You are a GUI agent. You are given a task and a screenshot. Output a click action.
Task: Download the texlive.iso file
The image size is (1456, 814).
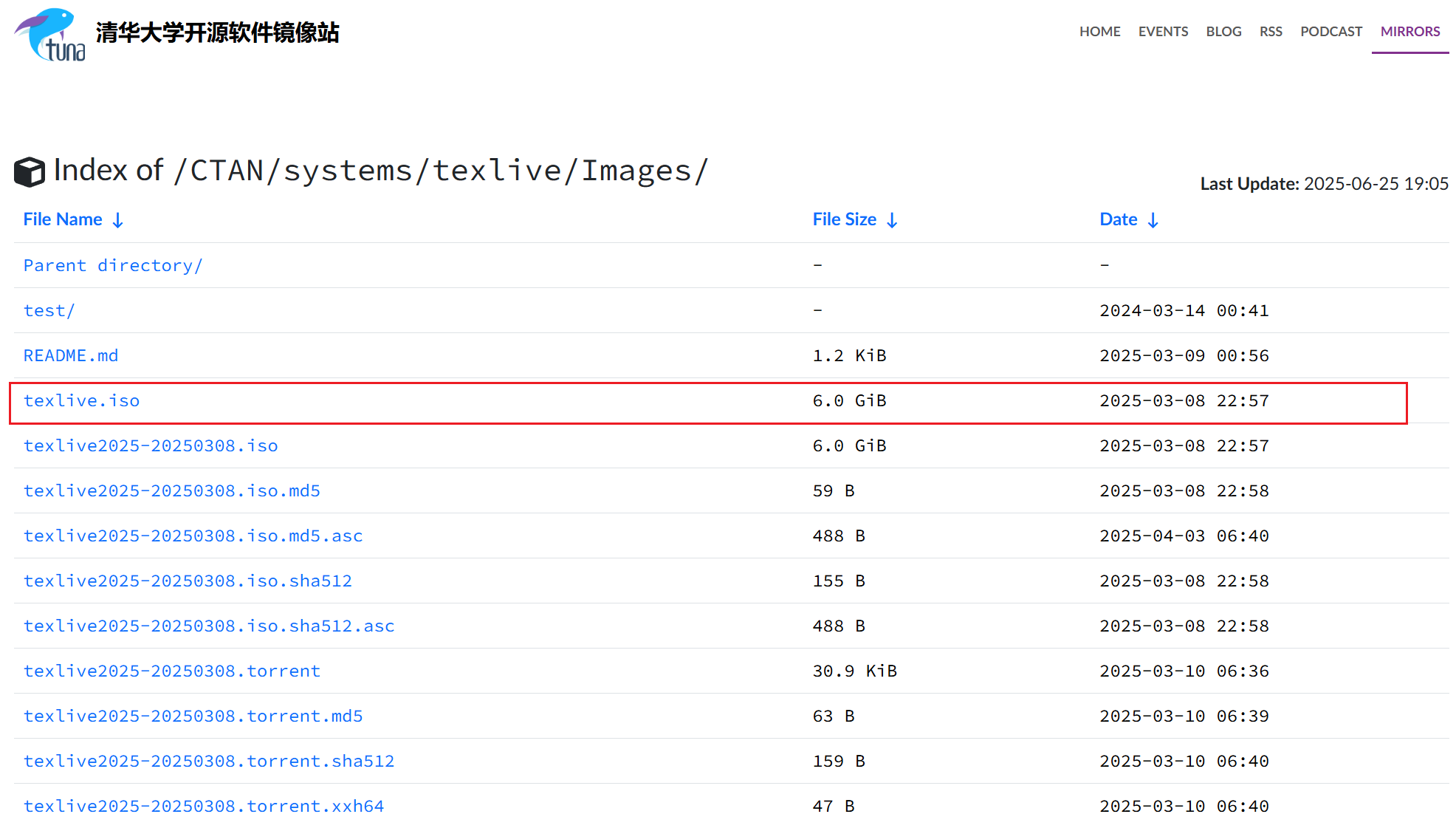coord(81,401)
